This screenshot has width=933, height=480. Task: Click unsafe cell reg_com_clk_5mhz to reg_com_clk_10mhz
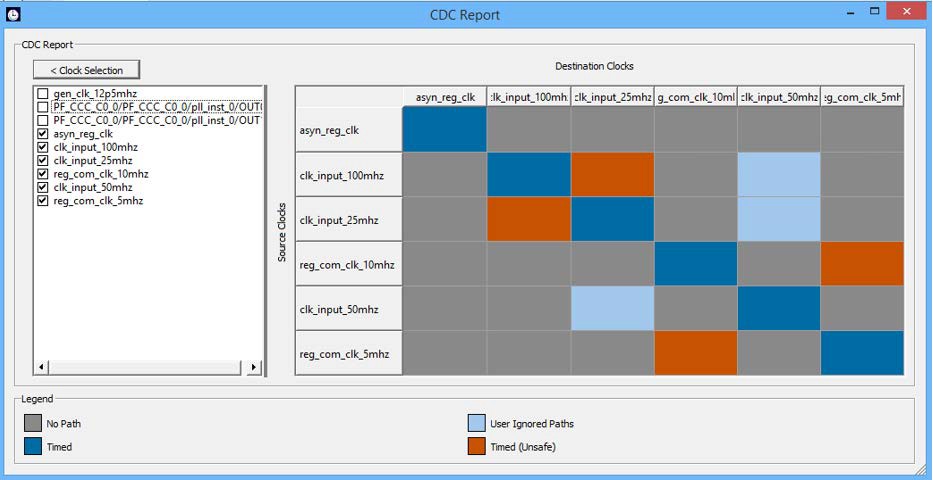695,352
